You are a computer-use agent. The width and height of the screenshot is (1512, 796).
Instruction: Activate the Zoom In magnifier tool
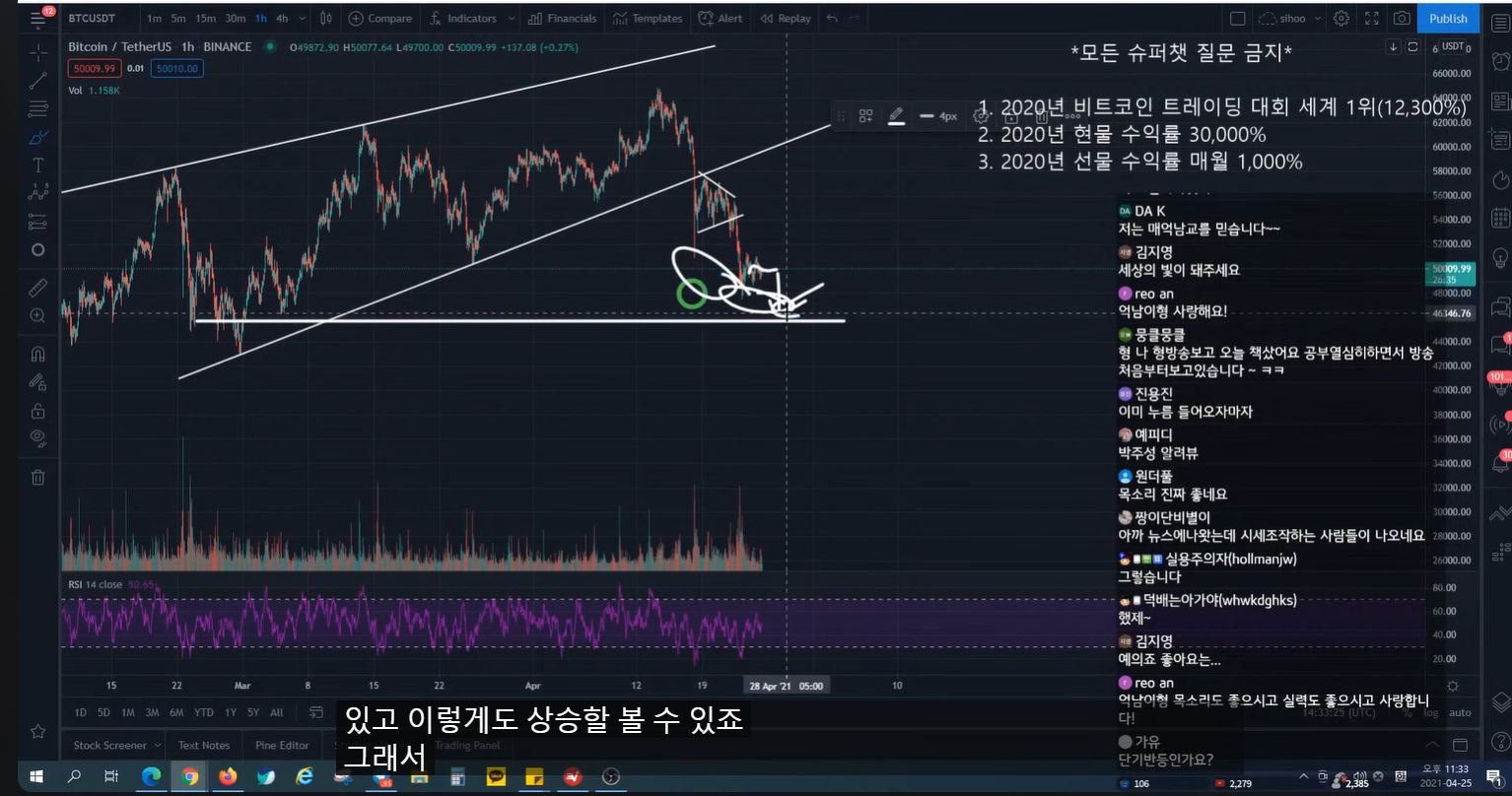point(37,315)
